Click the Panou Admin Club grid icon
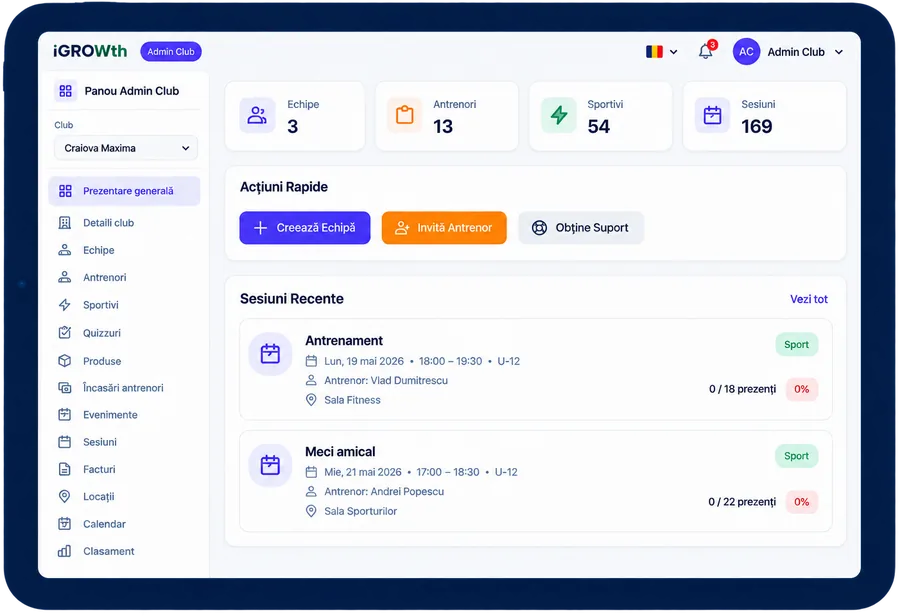900x616 pixels. pos(65,91)
